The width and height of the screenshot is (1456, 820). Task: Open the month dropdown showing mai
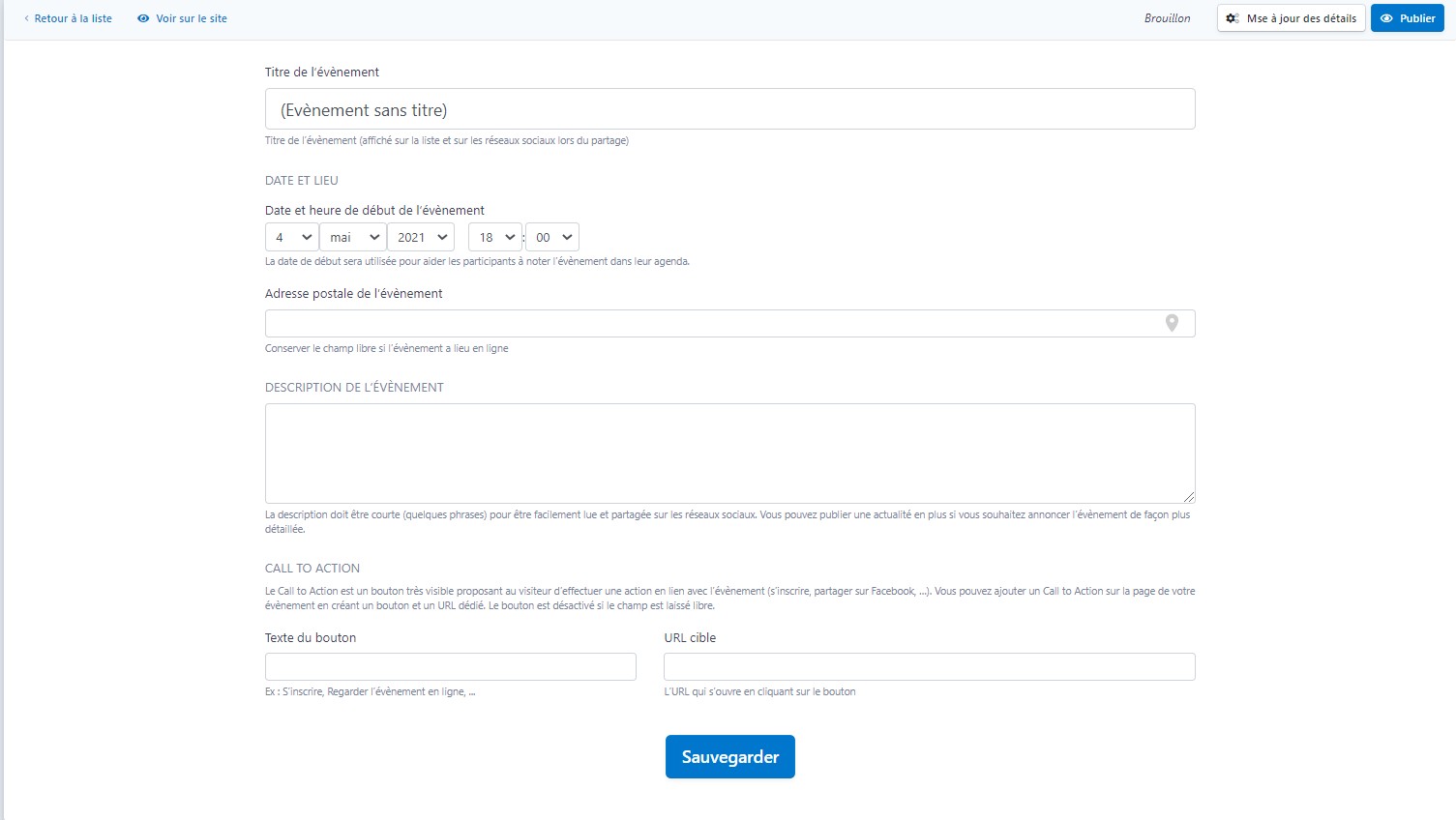[x=352, y=237]
